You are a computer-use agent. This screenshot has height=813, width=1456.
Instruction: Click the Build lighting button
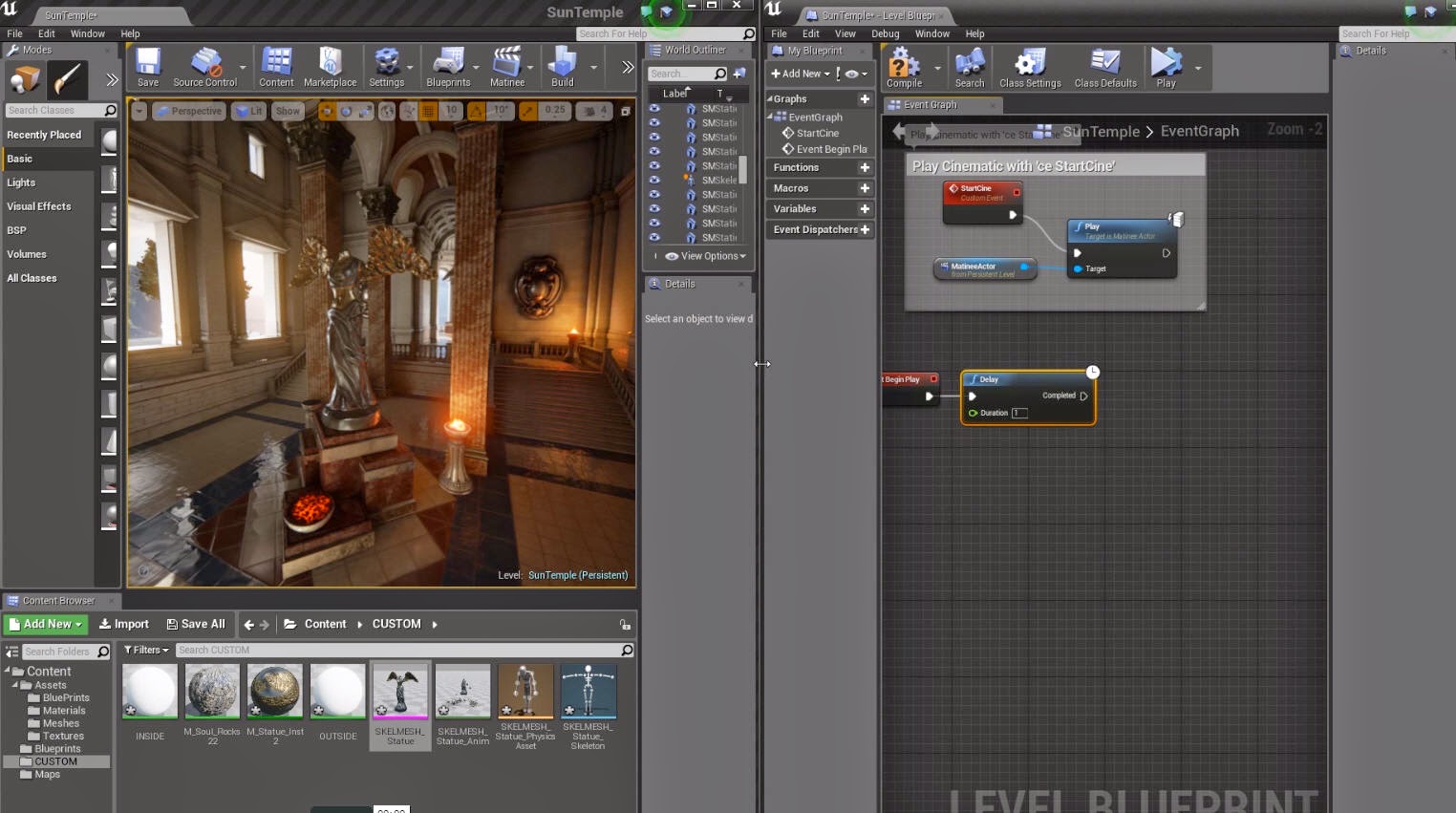tap(563, 67)
